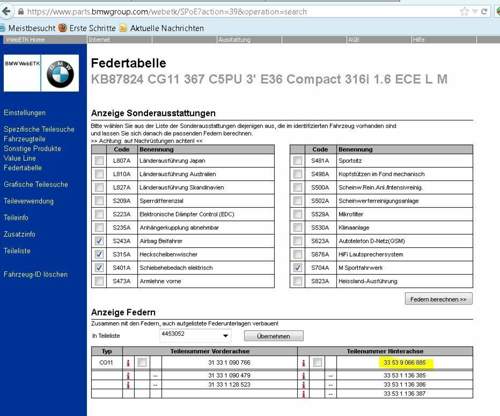
Task: Click the CG11 type cell
Action: click(106, 363)
